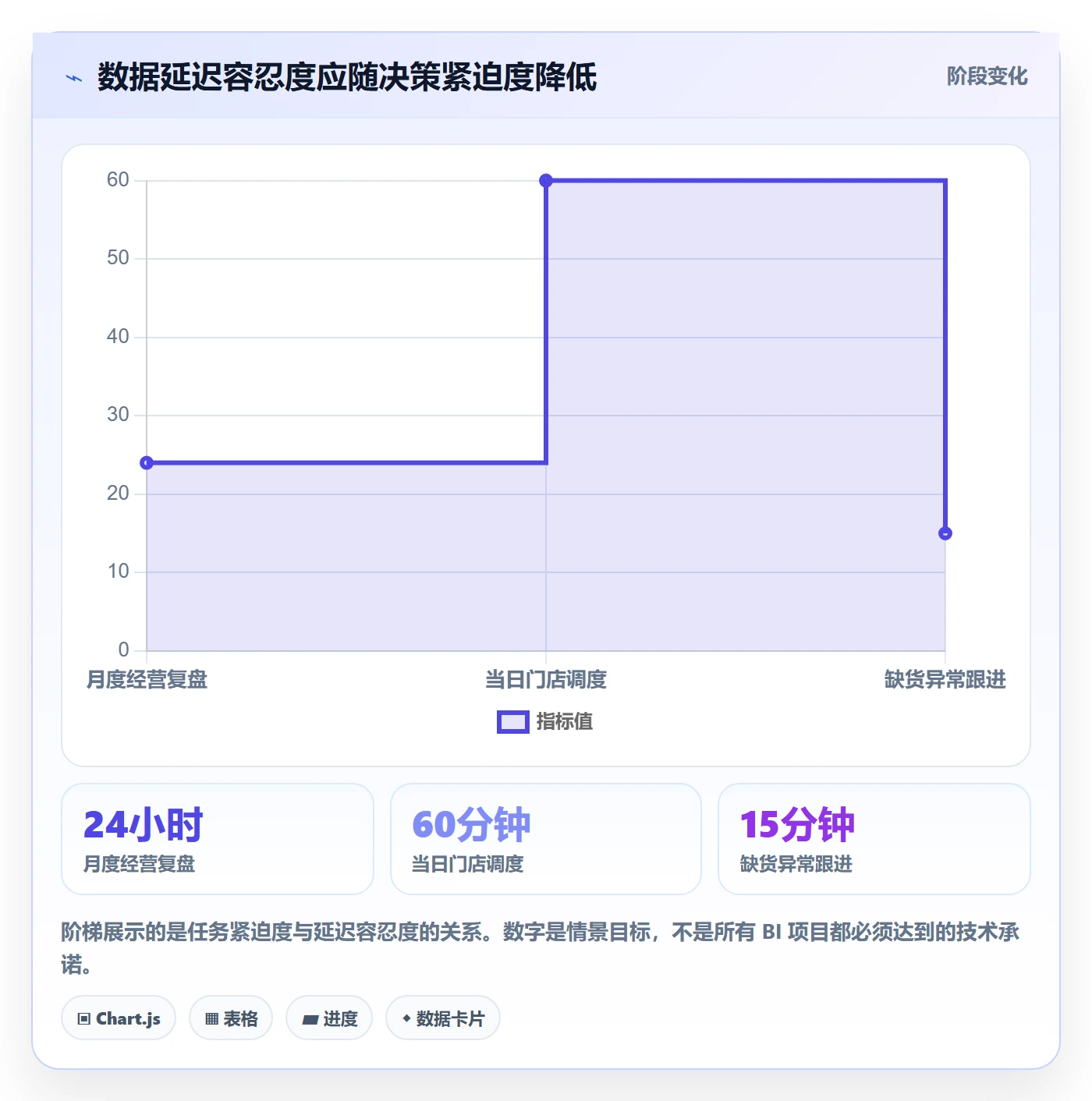The width and height of the screenshot is (1092, 1101).
Task: Click the bar icon in 进度 tag
Action: [x=310, y=1019]
